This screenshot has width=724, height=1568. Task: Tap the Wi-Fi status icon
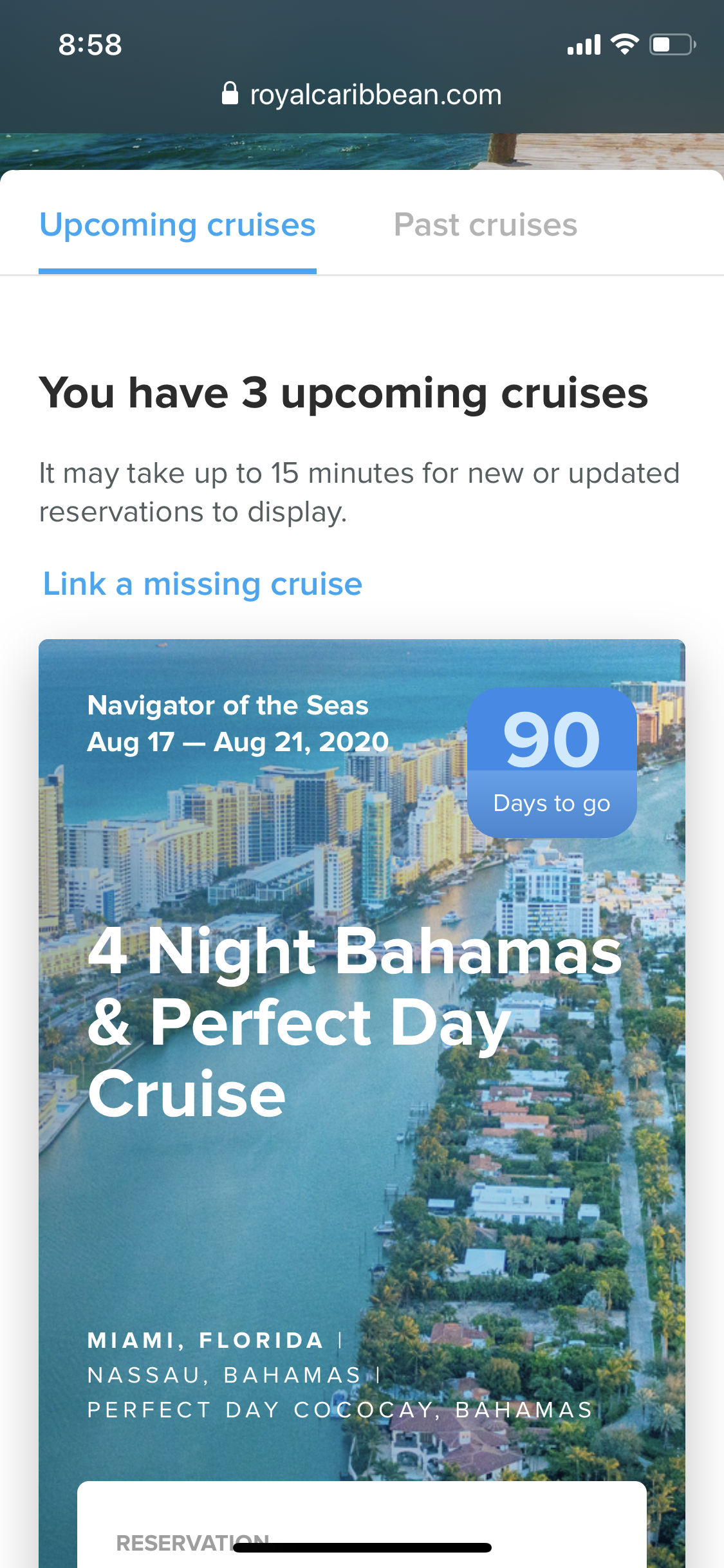(624, 44)
